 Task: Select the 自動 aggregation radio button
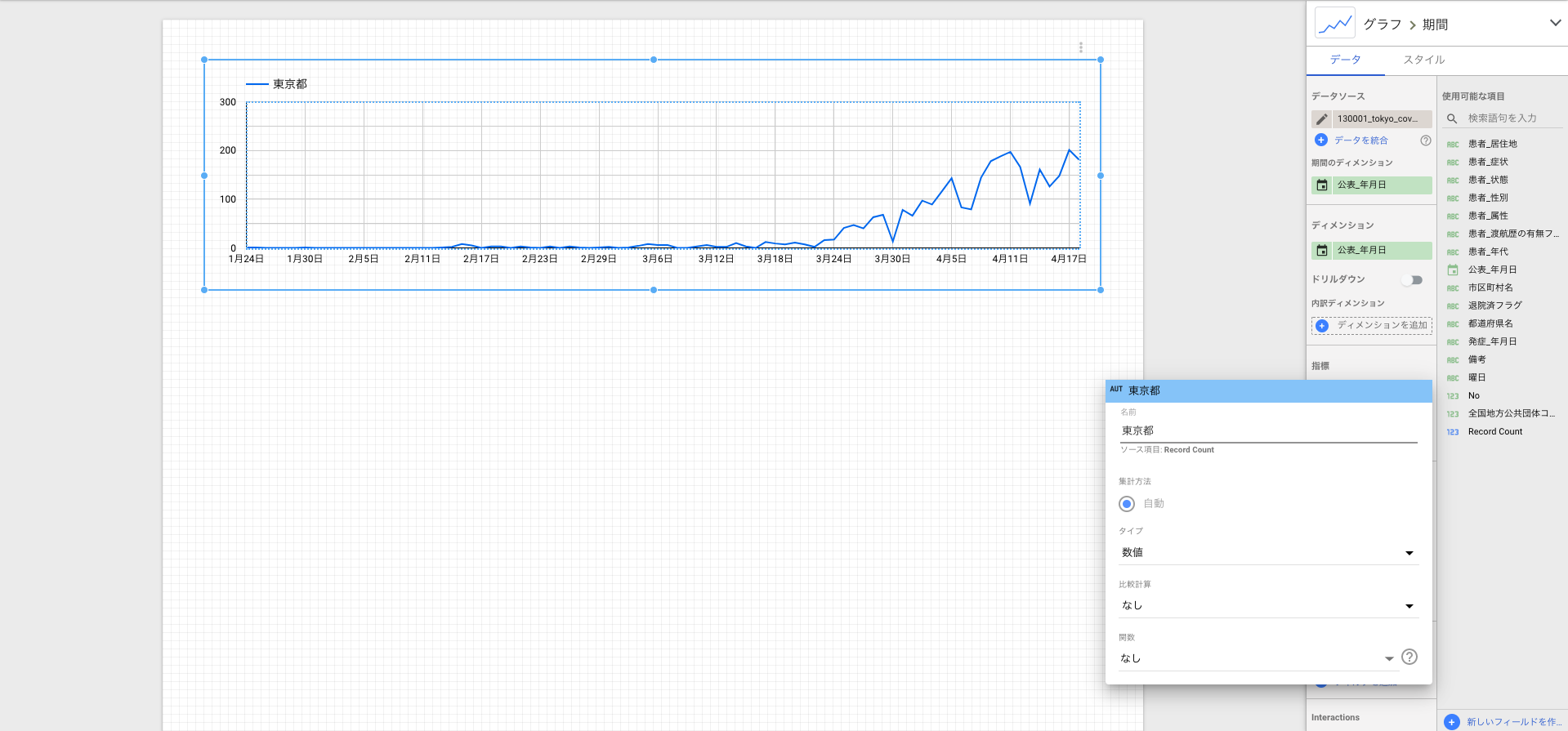1127,504
